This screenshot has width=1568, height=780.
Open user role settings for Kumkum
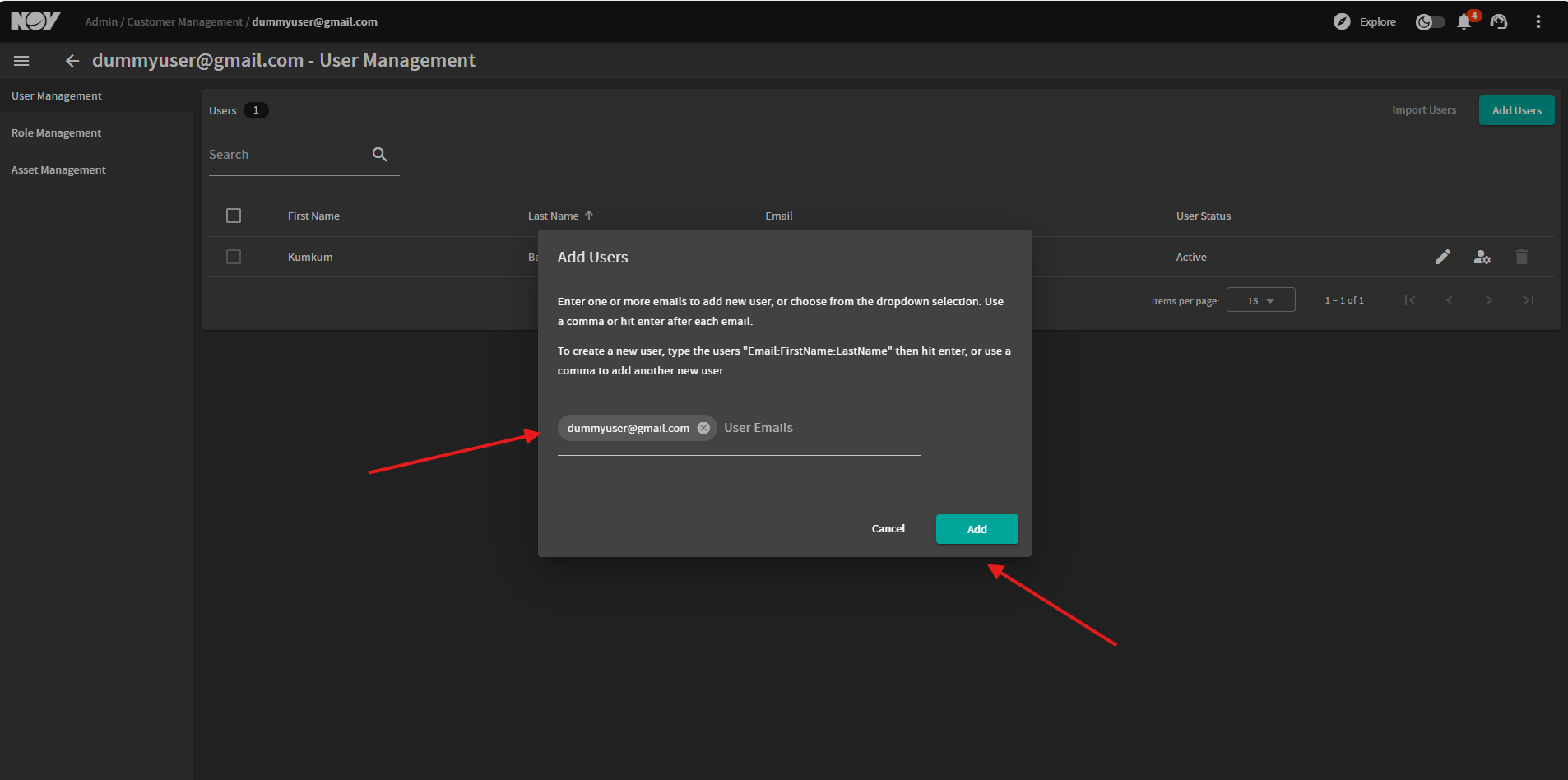point(1482,257)
